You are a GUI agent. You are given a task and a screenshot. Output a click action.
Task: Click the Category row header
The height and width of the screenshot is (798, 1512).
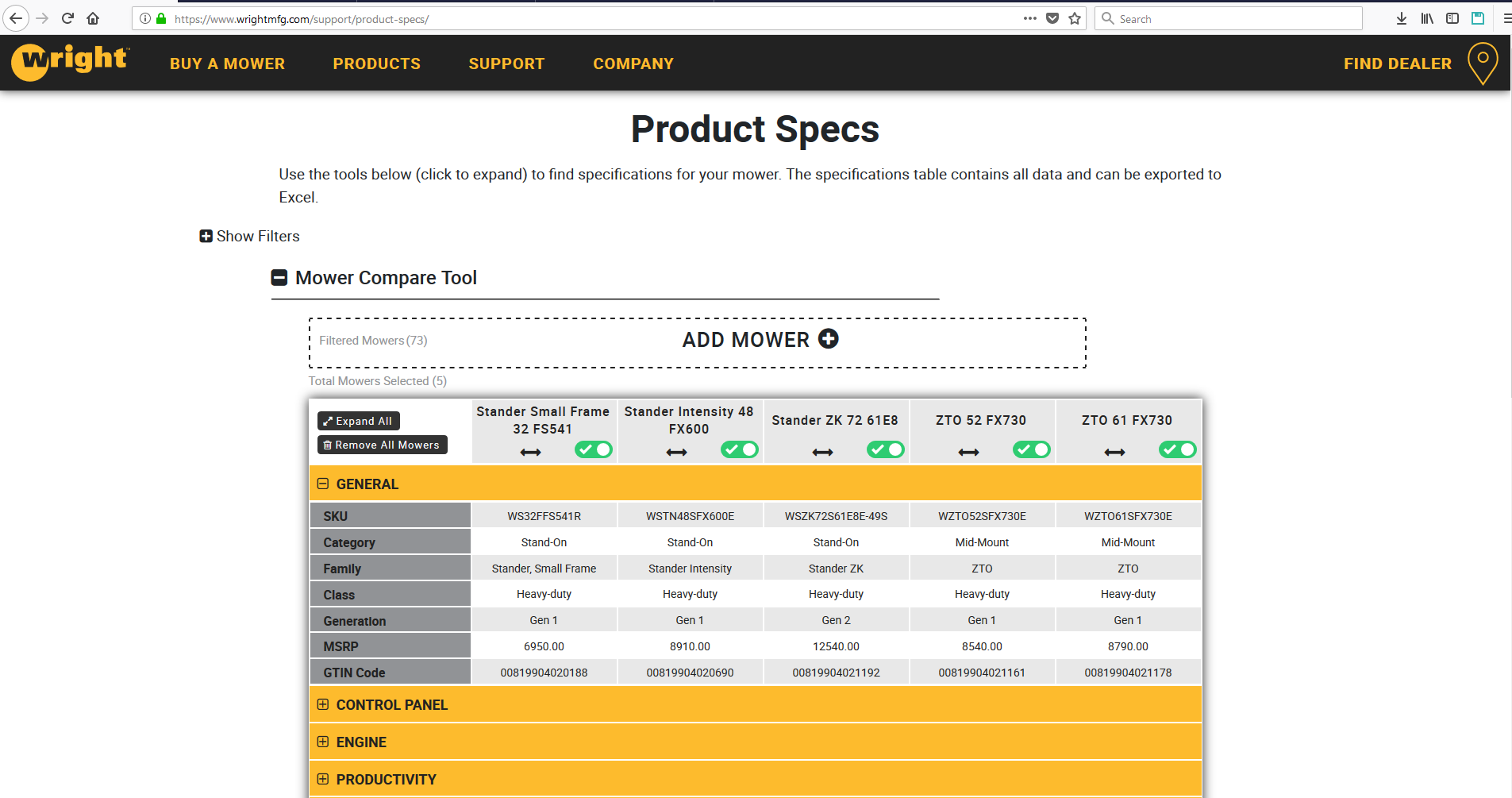(390, 542)
